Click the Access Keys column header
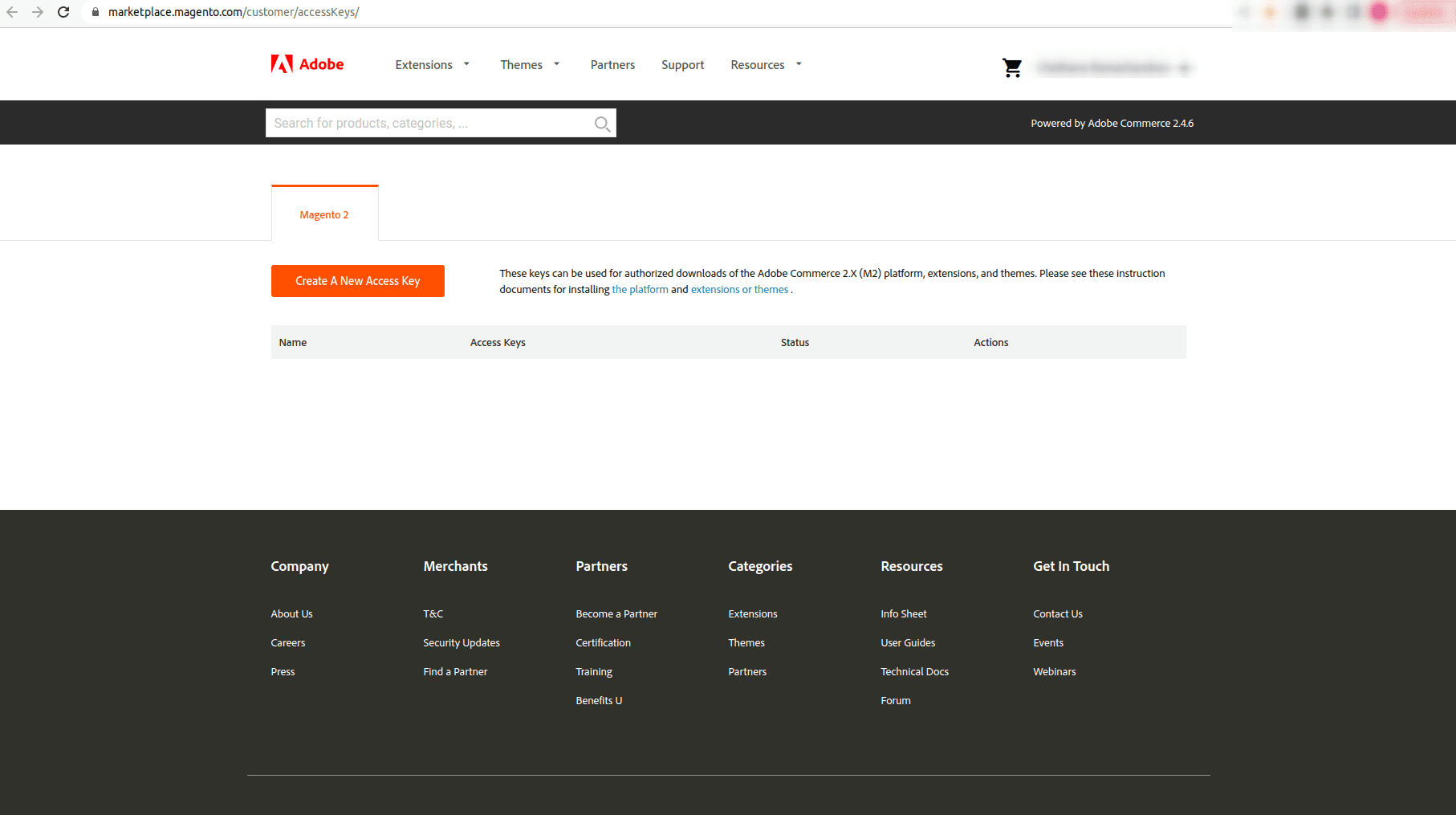The height and width of the screenshot is (815, 1456). tap(498, 343)
